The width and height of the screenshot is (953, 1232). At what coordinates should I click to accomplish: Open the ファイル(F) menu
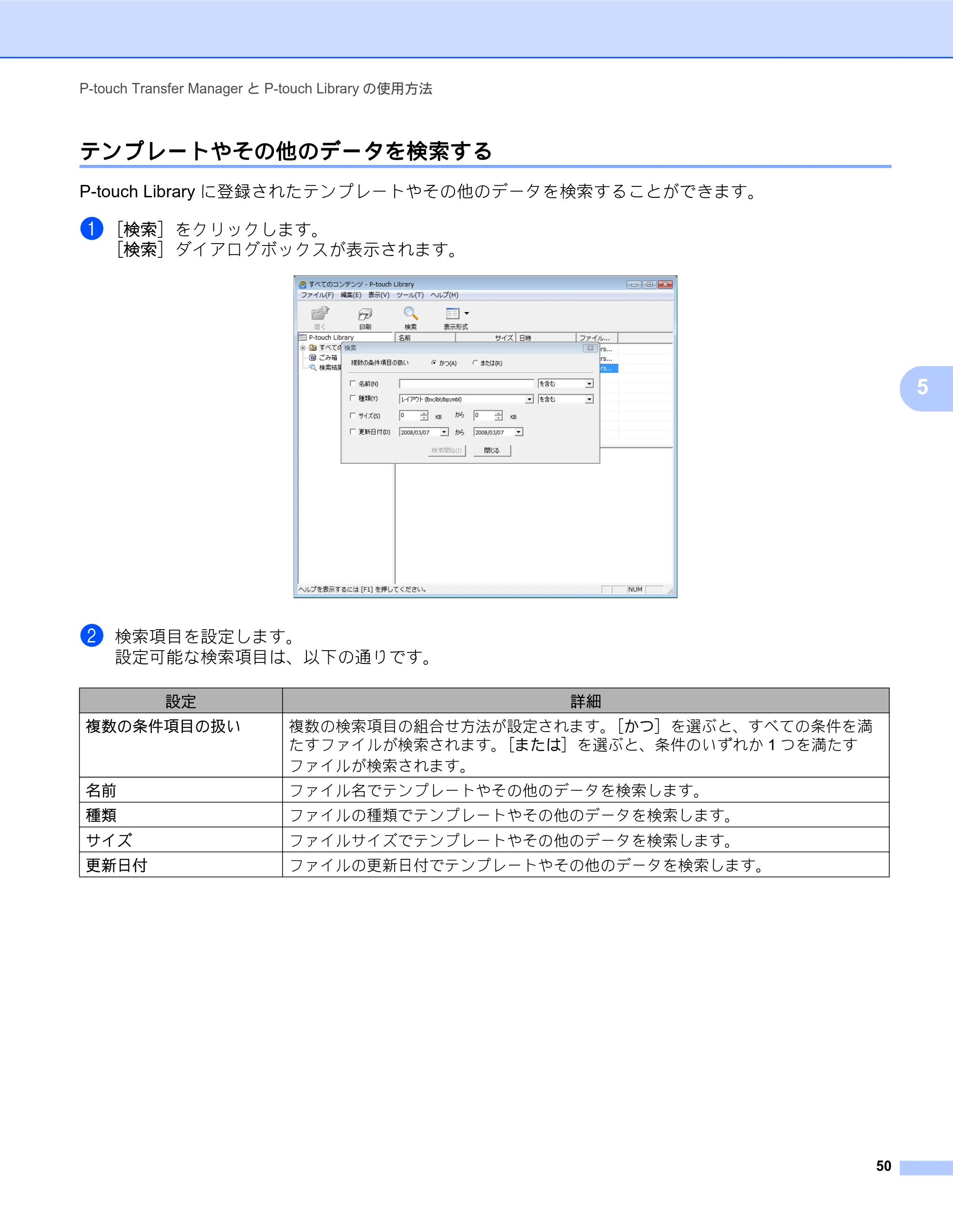tap(317, 295)
